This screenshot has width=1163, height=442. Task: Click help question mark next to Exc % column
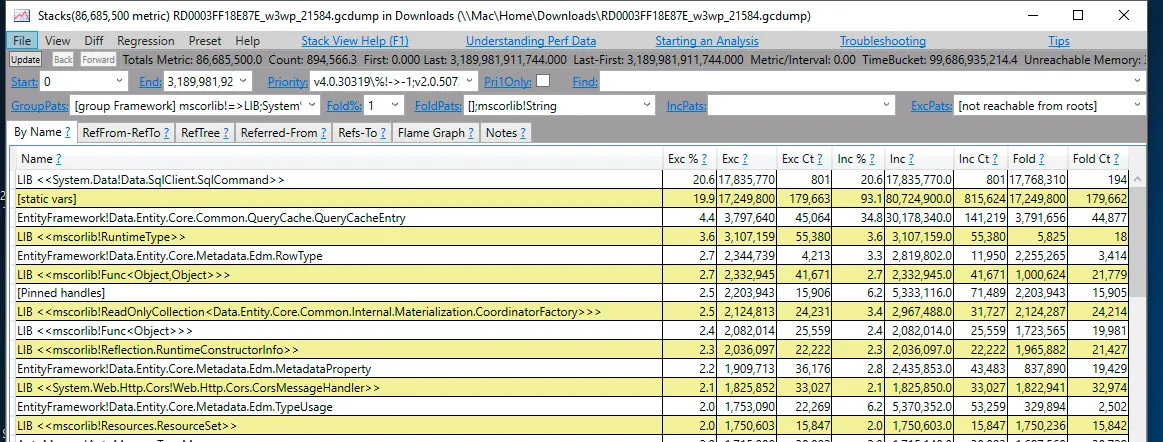tap(705, 159)
